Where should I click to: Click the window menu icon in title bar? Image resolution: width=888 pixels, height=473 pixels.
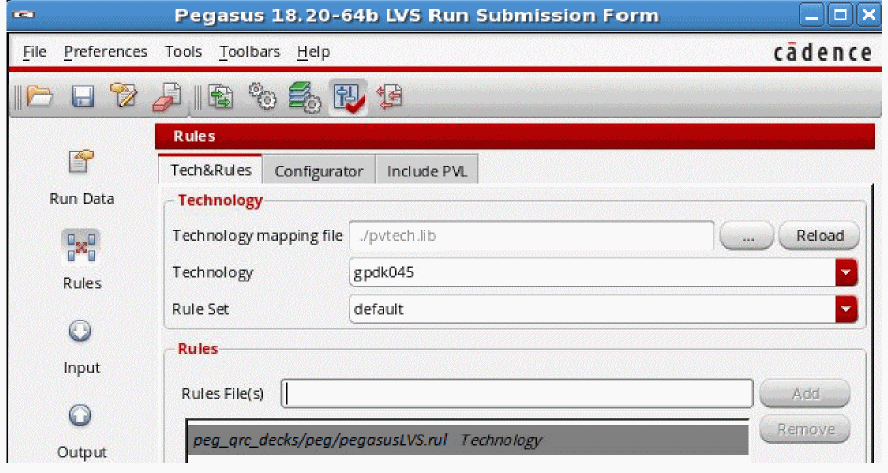24,15
